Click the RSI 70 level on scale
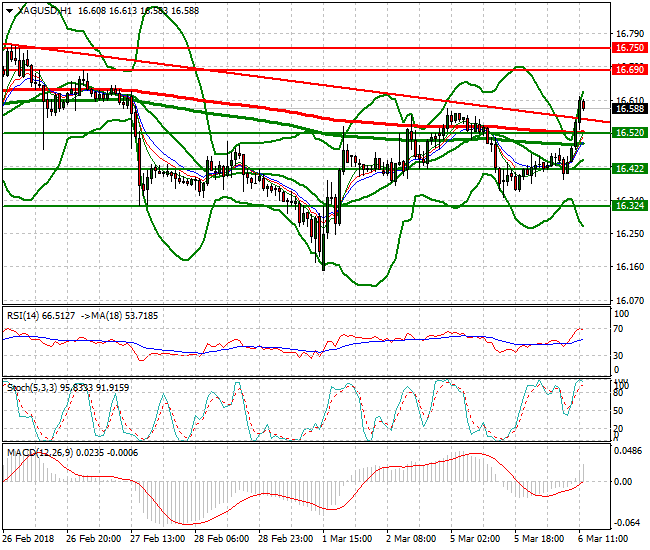Screen dimensions: 650x550 [620, 334]
